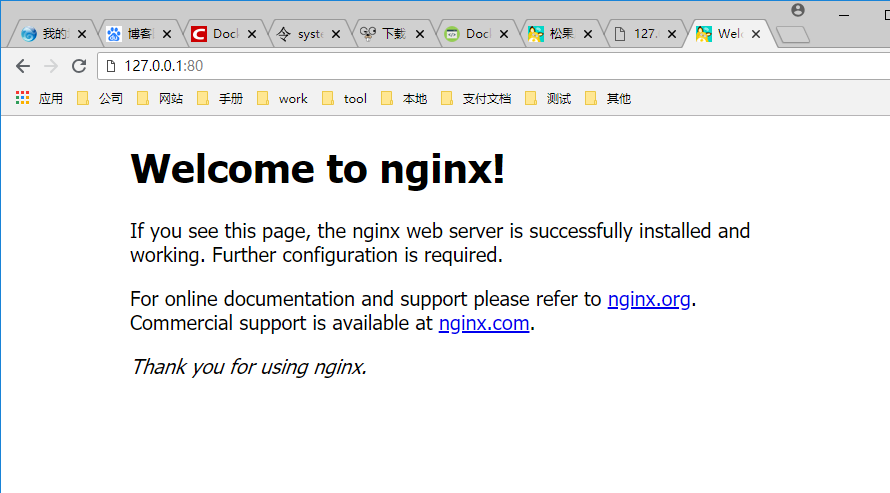Close the syste tab
The image size is (890, 493).
[335, 34]
